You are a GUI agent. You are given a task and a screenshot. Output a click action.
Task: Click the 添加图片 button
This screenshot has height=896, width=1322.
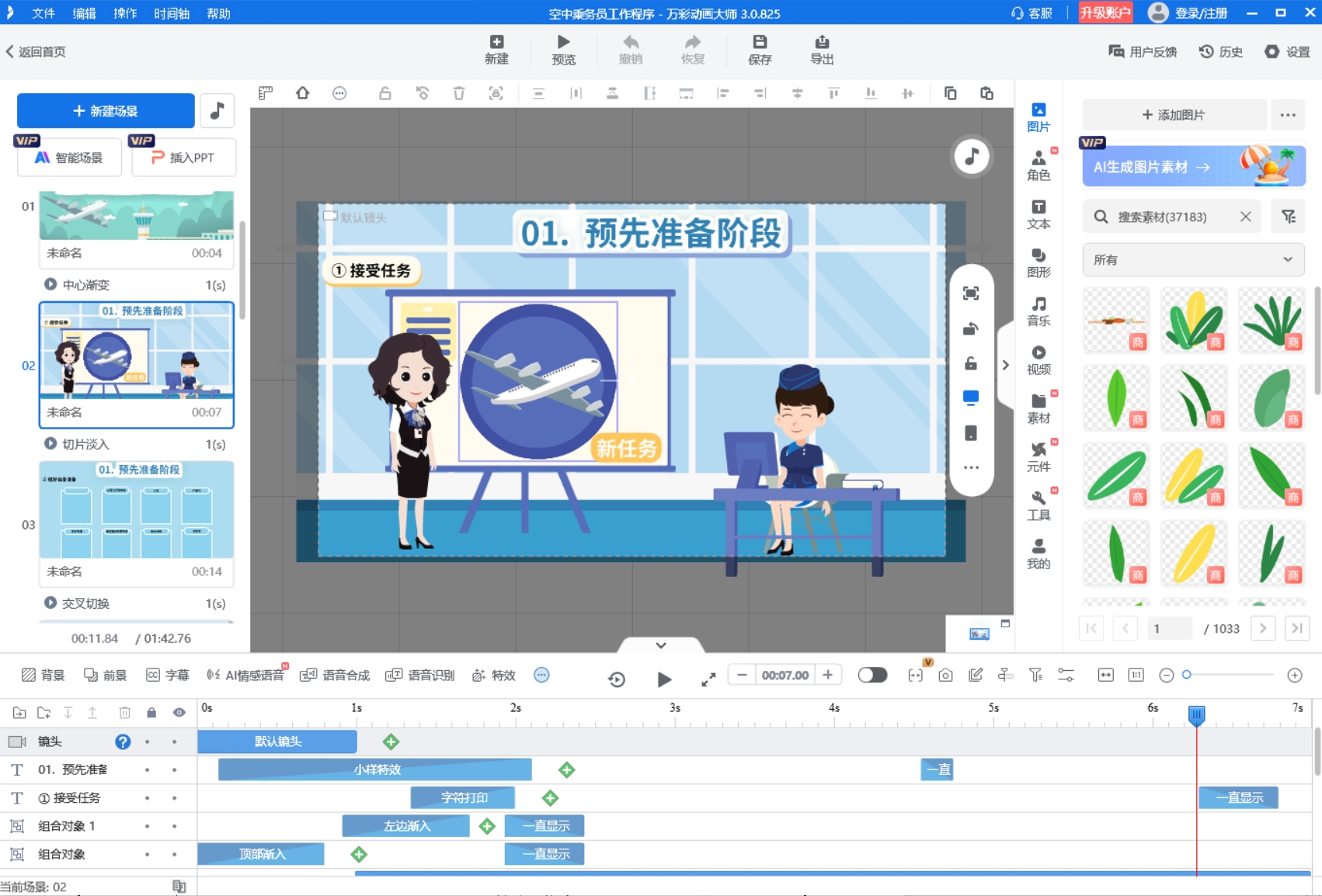click(1174, 115)
